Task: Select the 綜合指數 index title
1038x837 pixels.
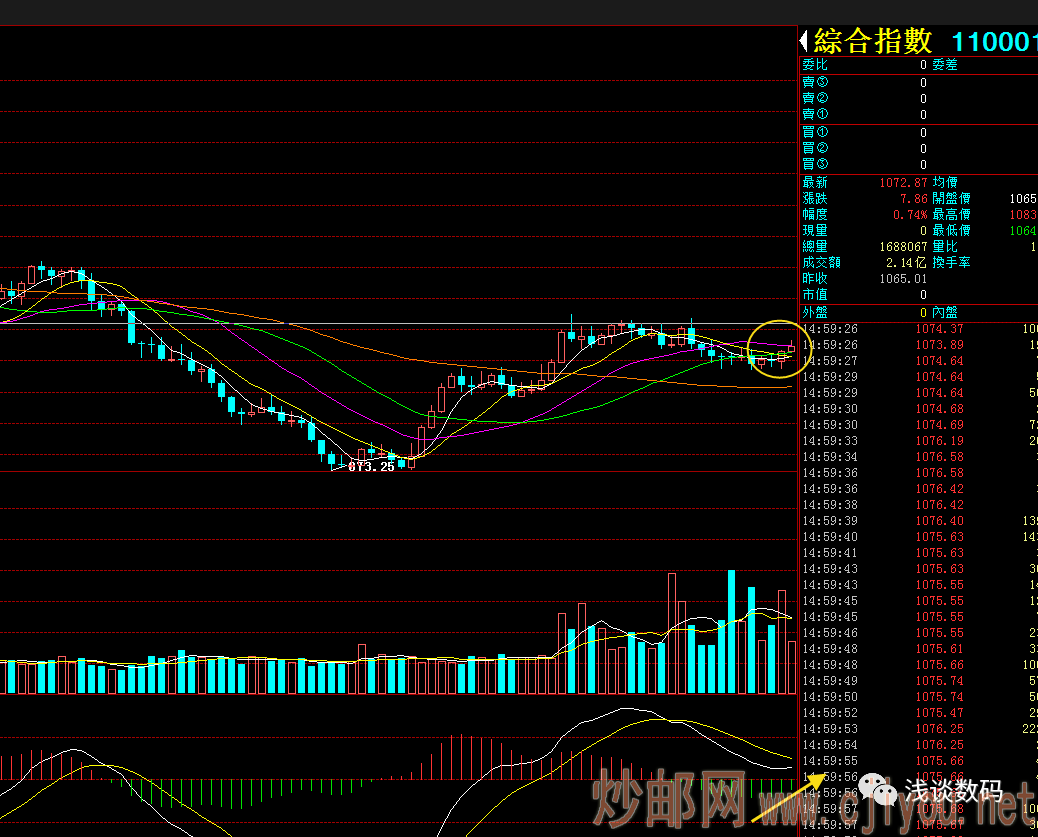Action: (x=873, y=42)
